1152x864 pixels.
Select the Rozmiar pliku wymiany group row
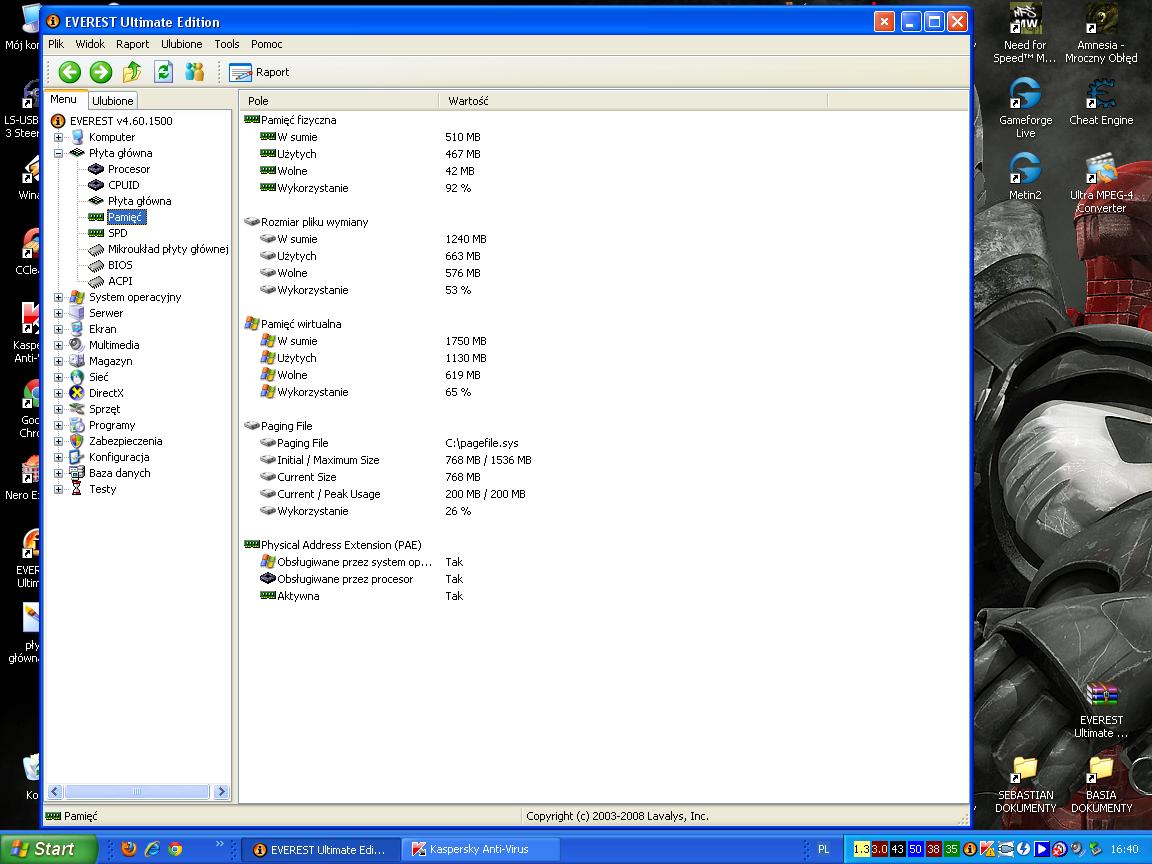tap(314, 222)
